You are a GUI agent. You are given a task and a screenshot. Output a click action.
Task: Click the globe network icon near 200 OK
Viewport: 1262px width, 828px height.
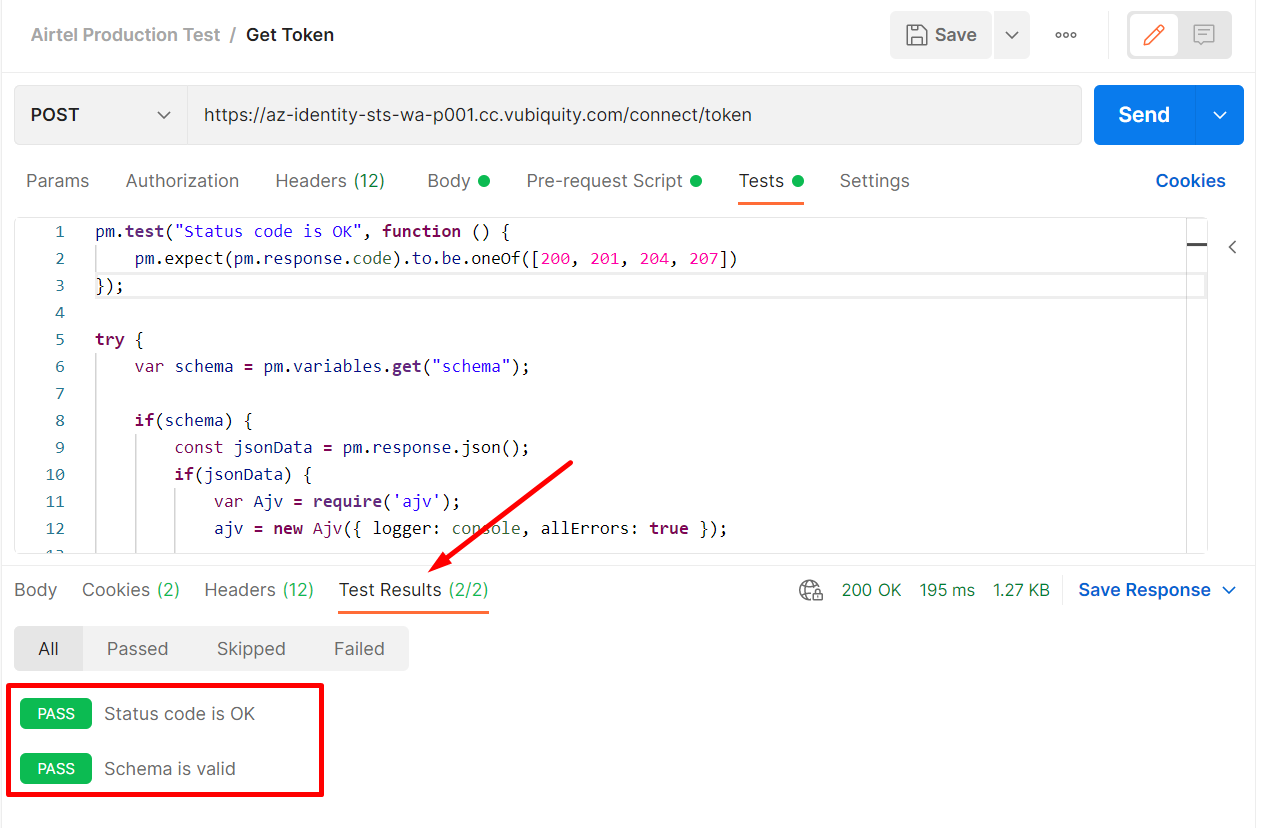(x=811, y=590)
